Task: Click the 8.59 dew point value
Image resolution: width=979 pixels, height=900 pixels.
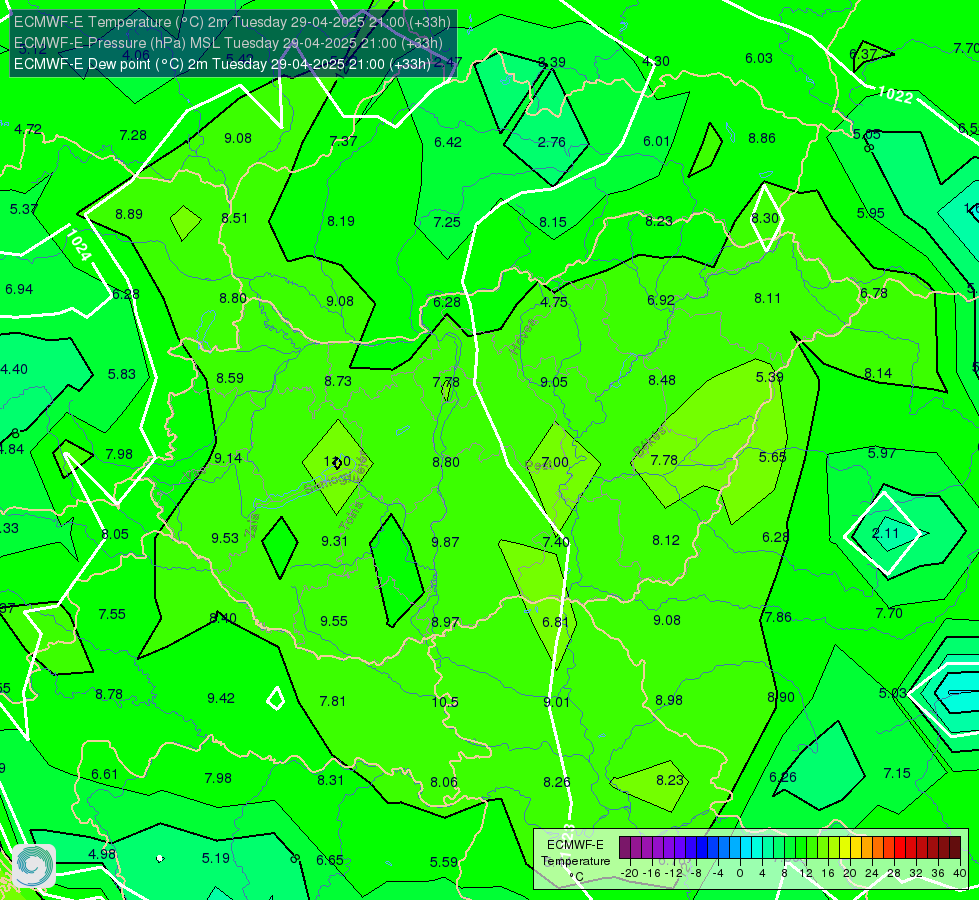Action: 230,378
